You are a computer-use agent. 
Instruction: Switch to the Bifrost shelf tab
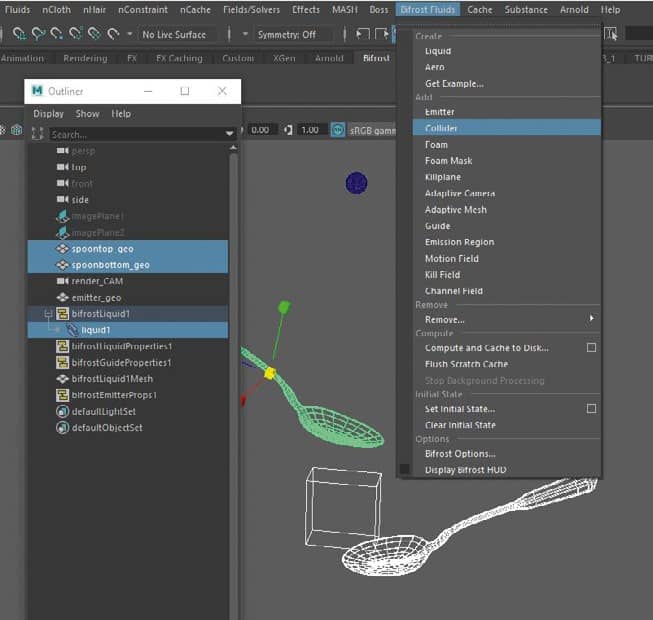(x=376, y=58)
